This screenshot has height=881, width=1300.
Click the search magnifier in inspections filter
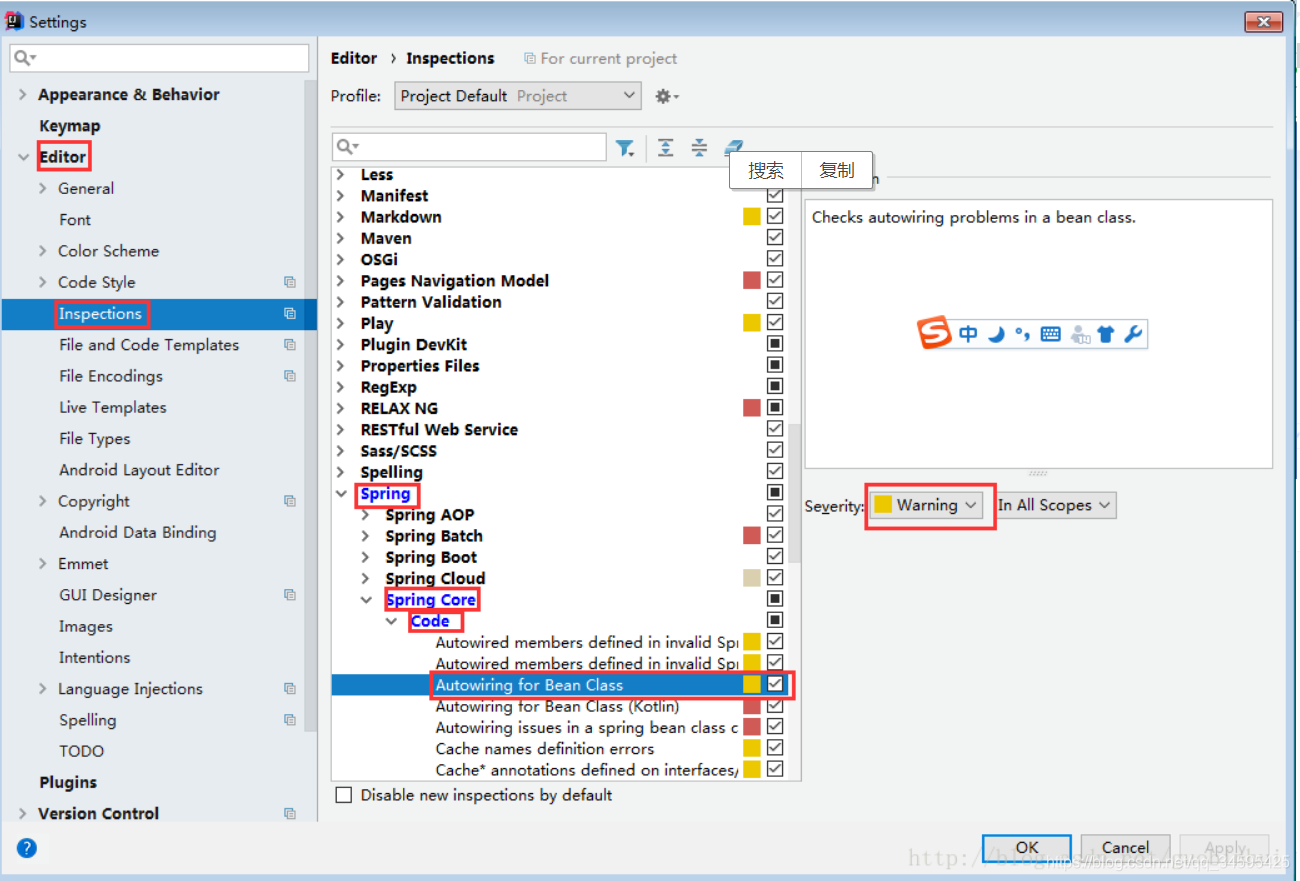pos(347,147)
